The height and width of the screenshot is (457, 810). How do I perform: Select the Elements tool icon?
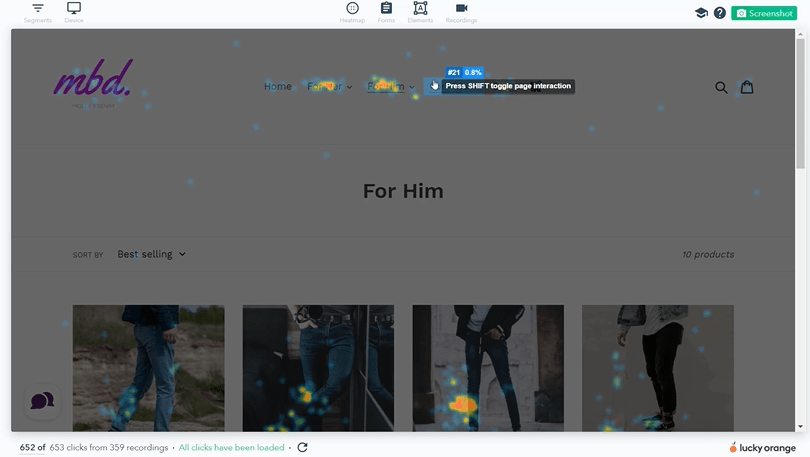click(420, 8)
